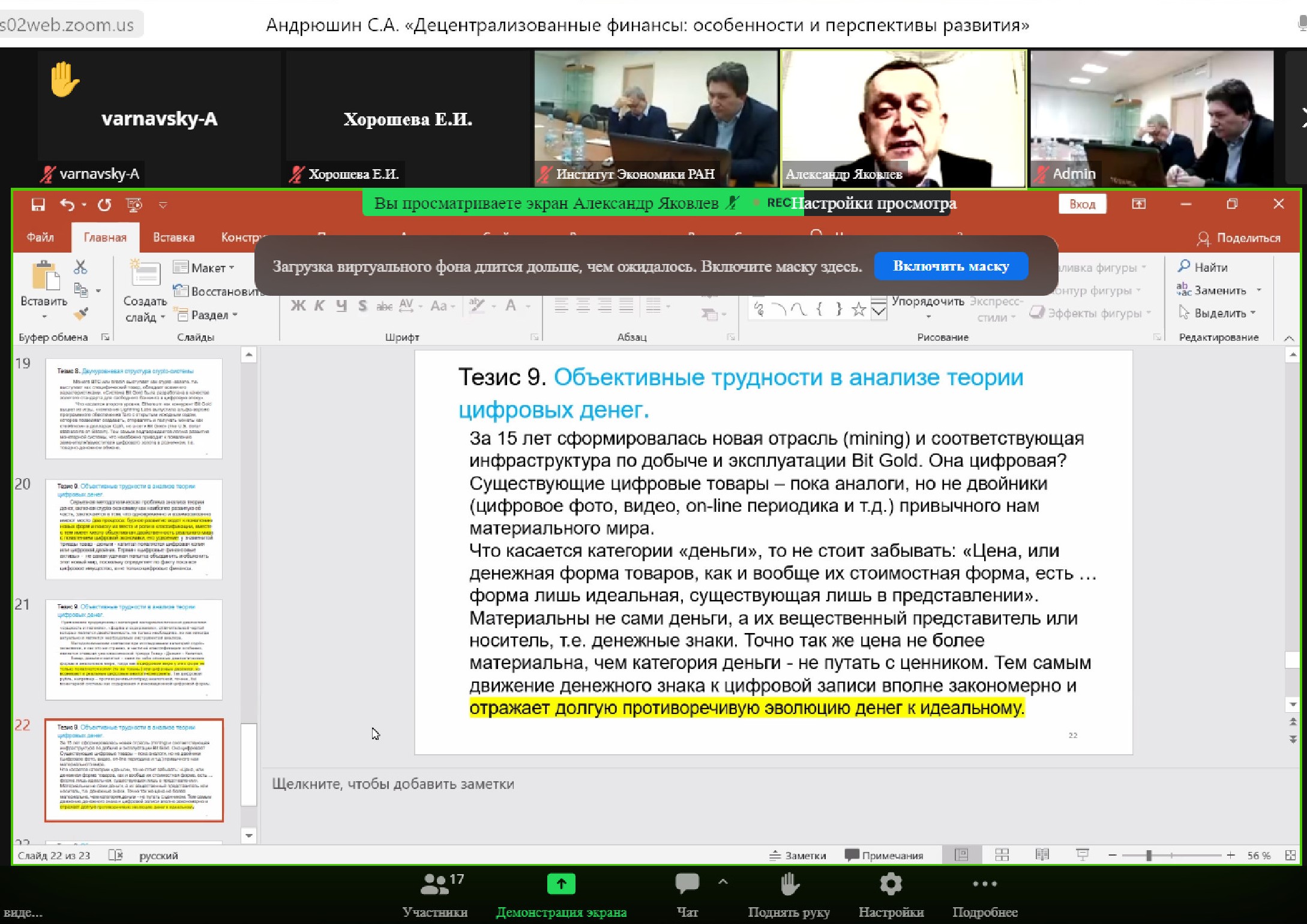Click Примечания comments in status bar
The height and width of the screenshot is (924, 1307).
click(x=884, y=856)
